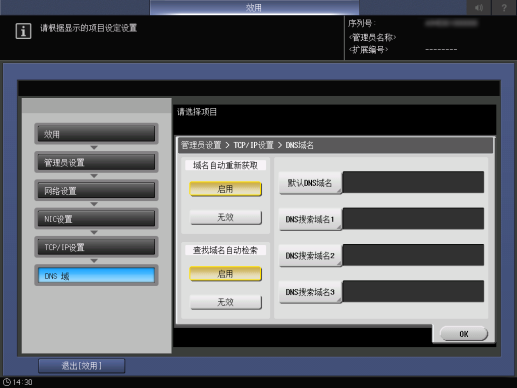This screenshot has width=517, height=388.
Task: Click the DNS搜索域名3 button
Action: click(x=310, y=292)
